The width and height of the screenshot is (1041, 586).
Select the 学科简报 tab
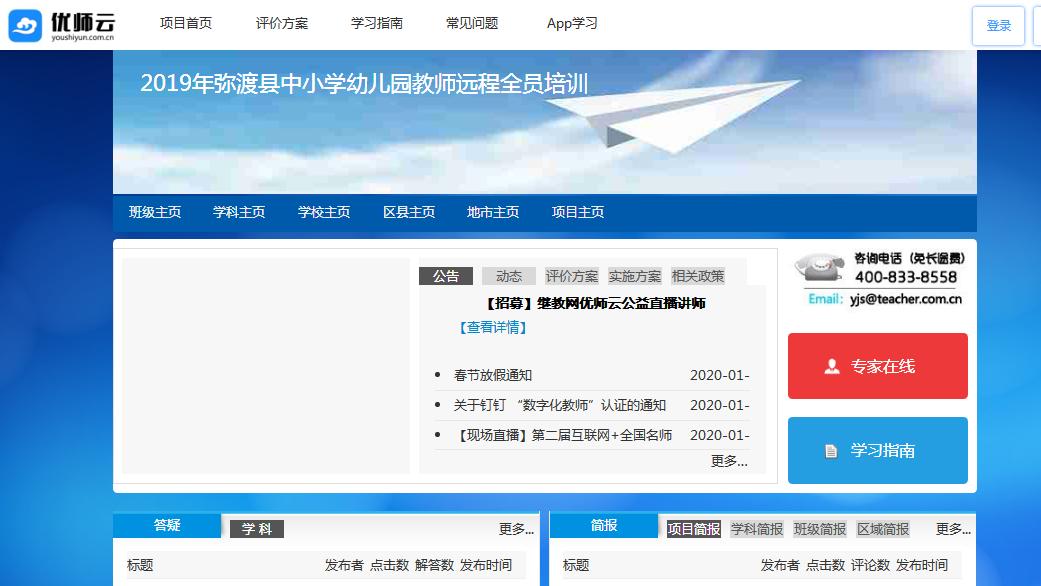[x=757, y=529]
